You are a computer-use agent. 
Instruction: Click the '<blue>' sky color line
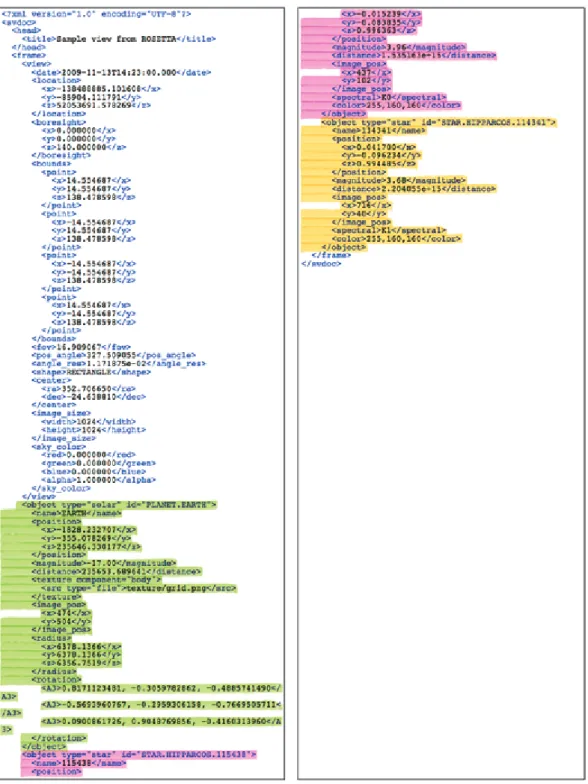[94, 472]
